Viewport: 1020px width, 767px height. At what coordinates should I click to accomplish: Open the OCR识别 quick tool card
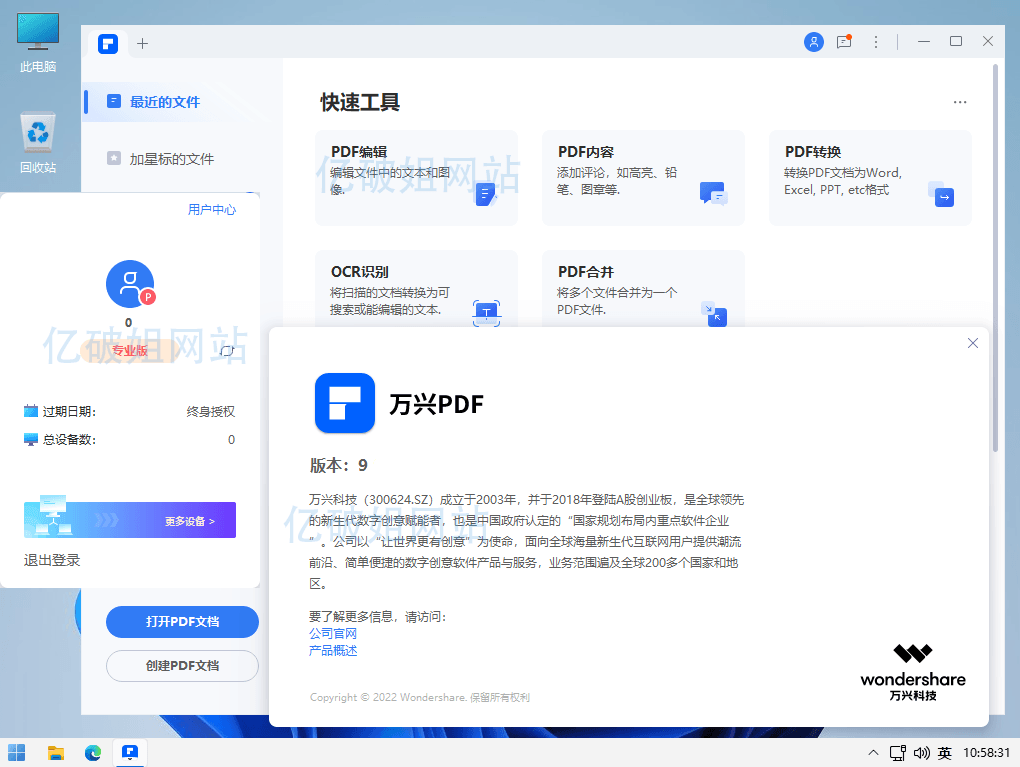[x=416, y=288]
